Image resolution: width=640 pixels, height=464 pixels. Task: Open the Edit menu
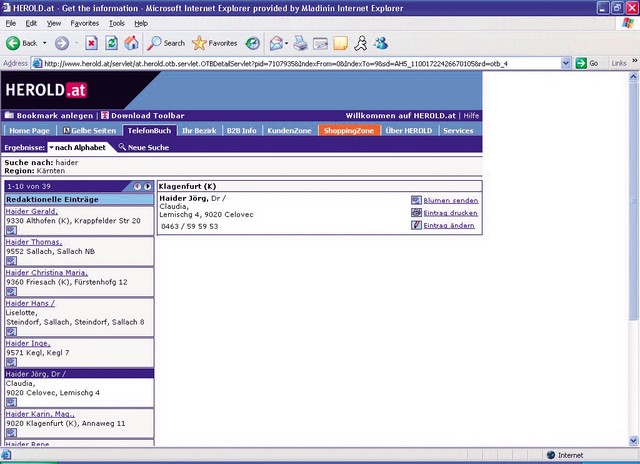(x=31, y=23)
